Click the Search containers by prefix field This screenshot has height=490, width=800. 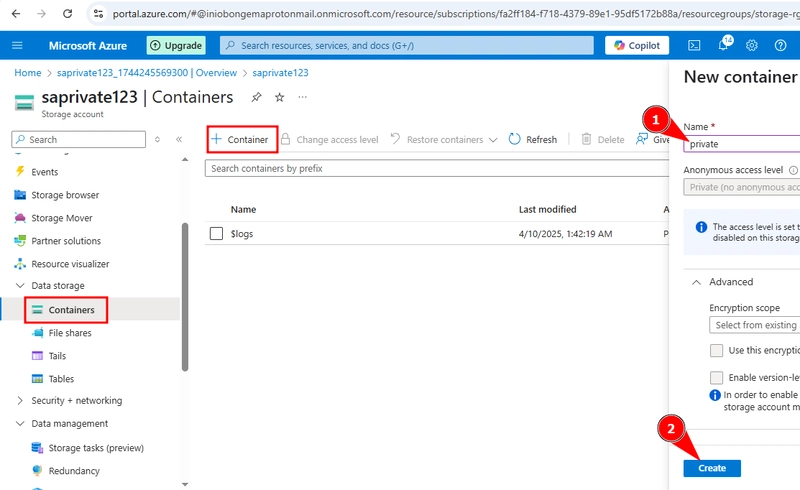tap(437, 168)
